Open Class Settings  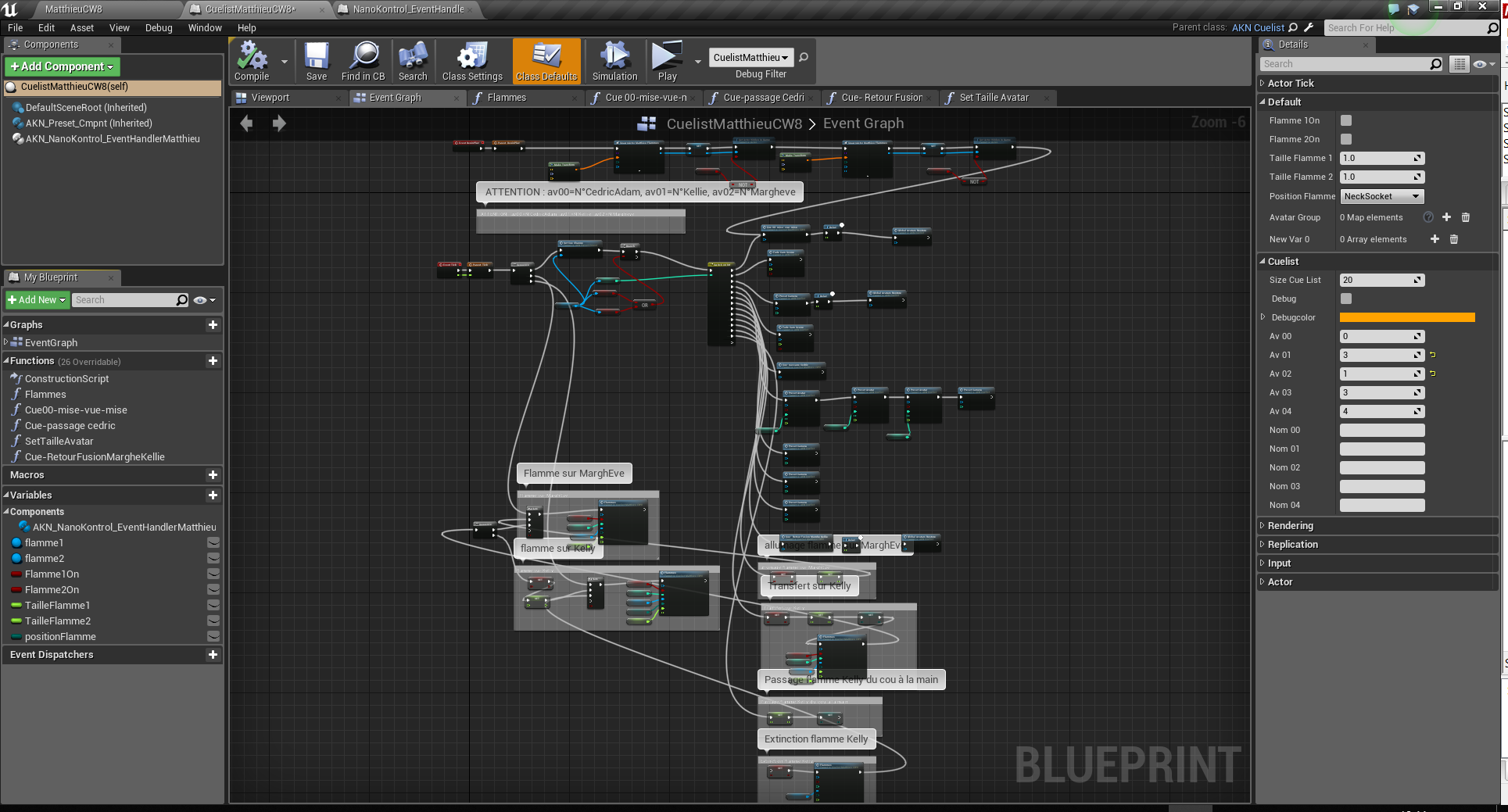pyautogui.click(x=472, y=61)
